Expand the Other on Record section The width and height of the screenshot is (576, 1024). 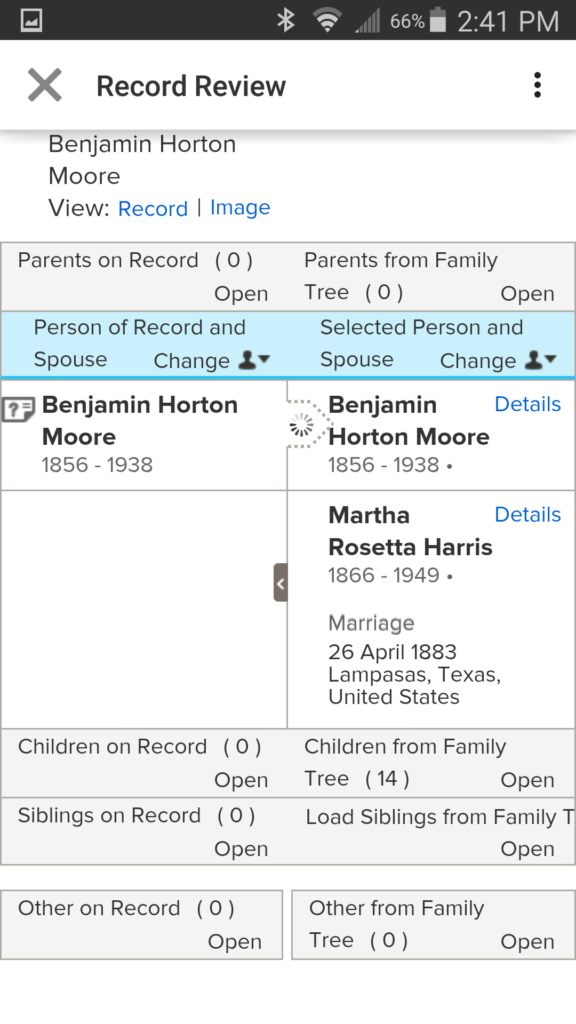[x=234, y=942]
